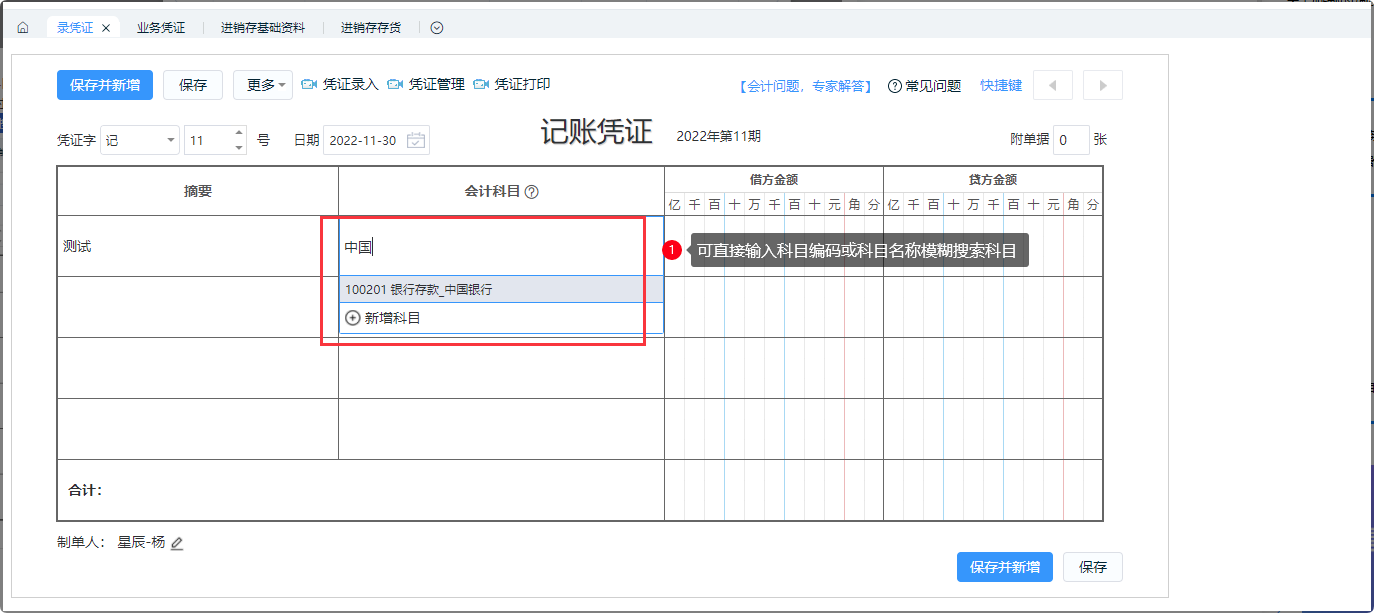Open 常见问题 help
Viewport: 1374px width, 613px height.
(x=924, y=86)
